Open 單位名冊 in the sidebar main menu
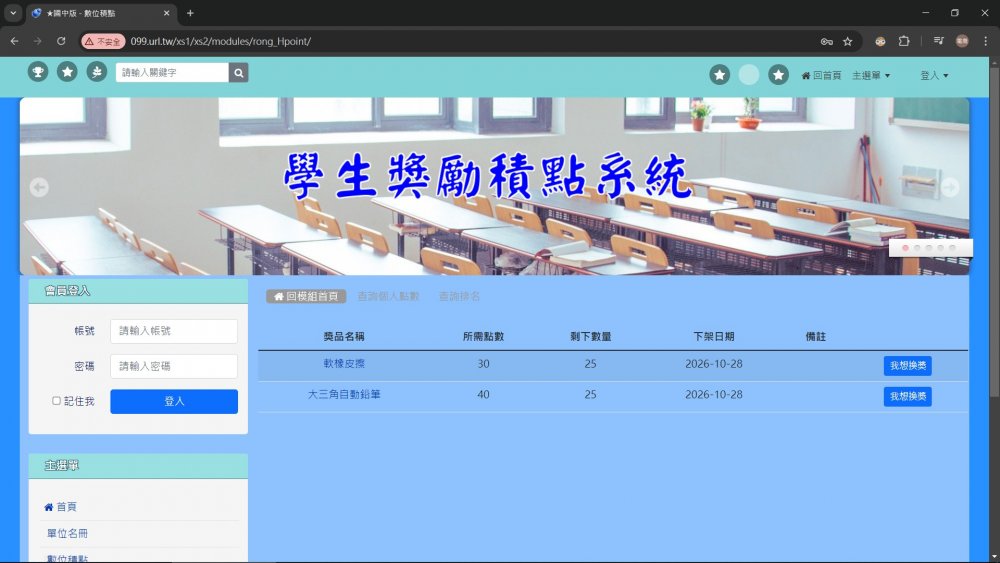This screenshot has height=563, width=1000. point(67,534)
